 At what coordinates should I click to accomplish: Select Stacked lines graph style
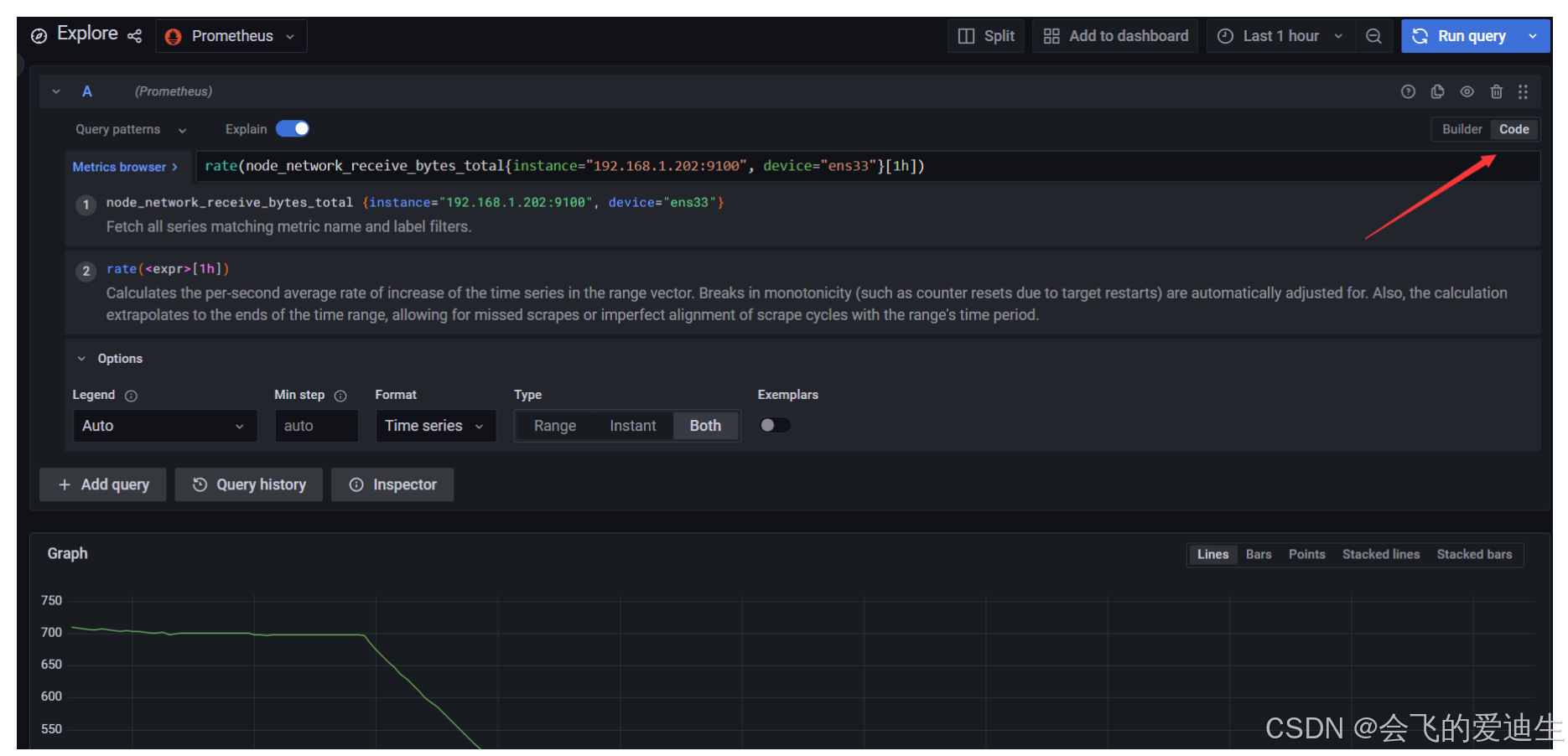pos(1380,554)
